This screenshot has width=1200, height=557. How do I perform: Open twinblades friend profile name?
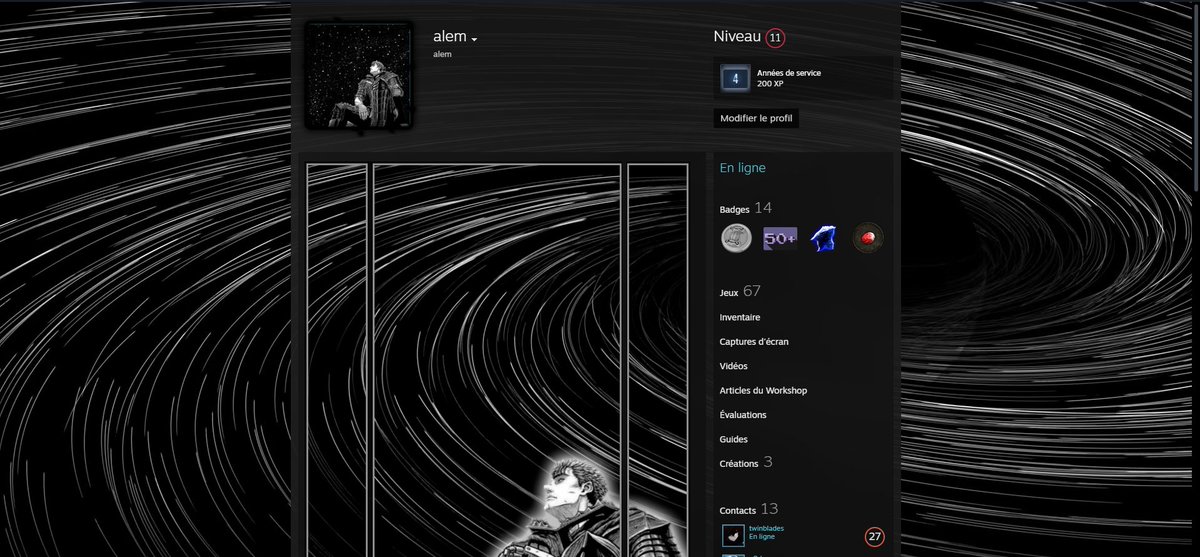pos(768,528)
